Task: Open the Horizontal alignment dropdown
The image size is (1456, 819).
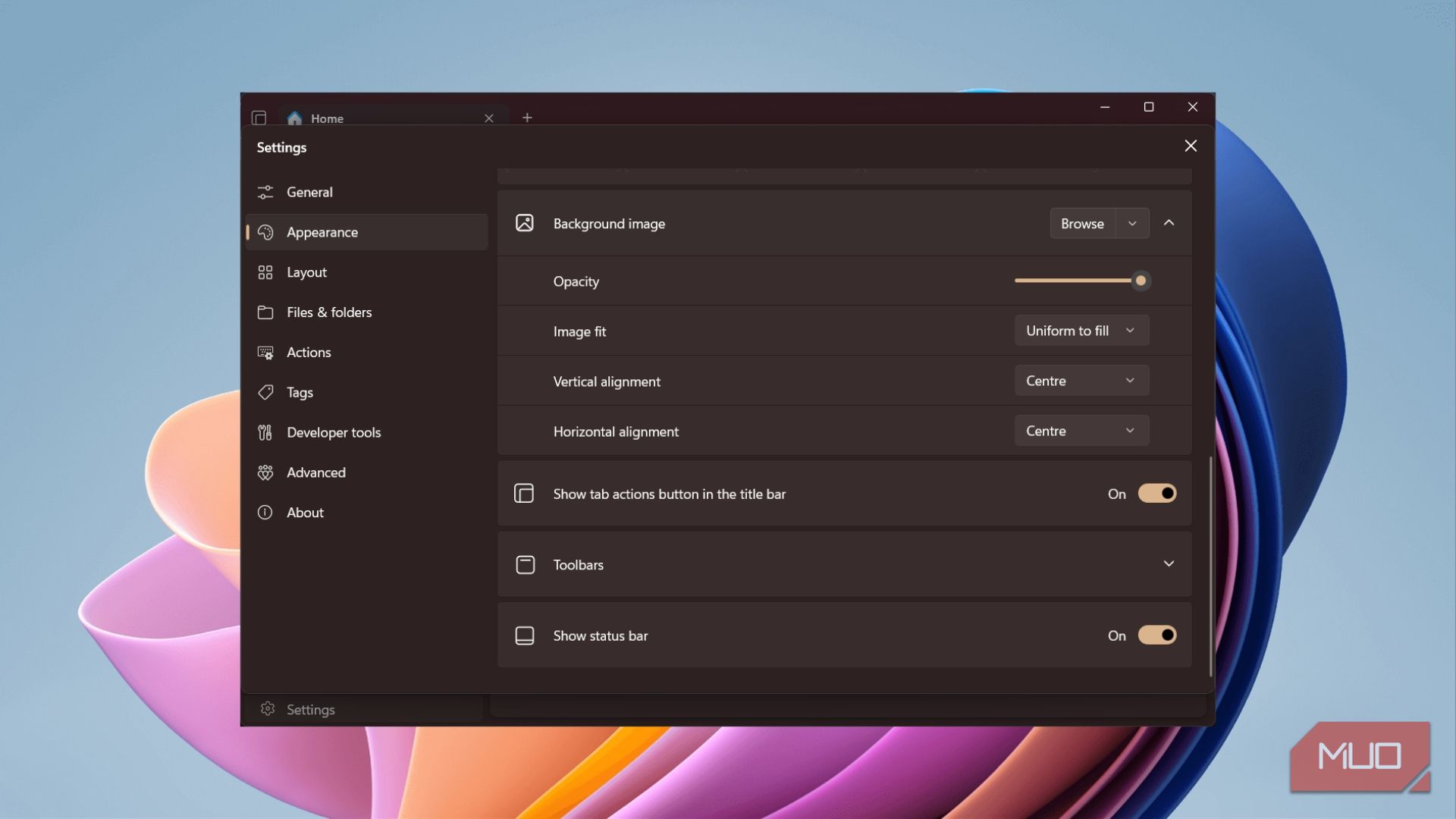Action: click(x=1081, y=431)
